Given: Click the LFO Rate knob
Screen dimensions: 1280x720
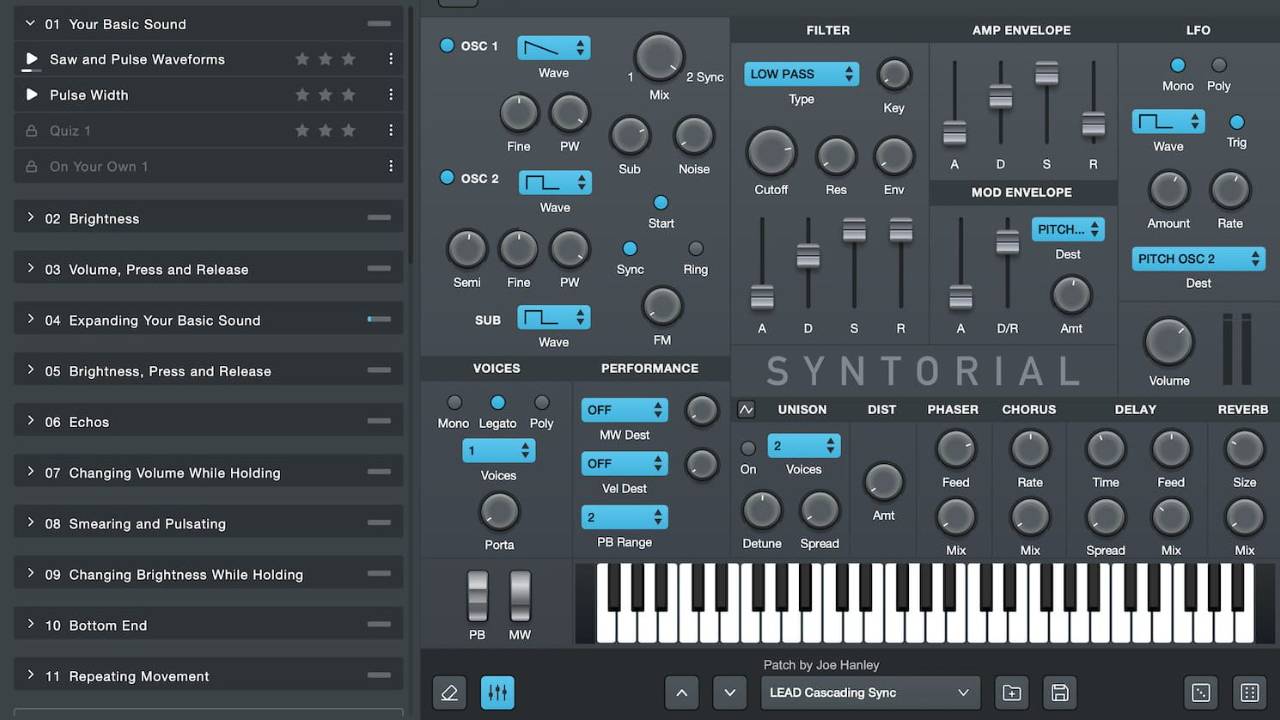Looking at the screenshot, I should point(1230,190).
